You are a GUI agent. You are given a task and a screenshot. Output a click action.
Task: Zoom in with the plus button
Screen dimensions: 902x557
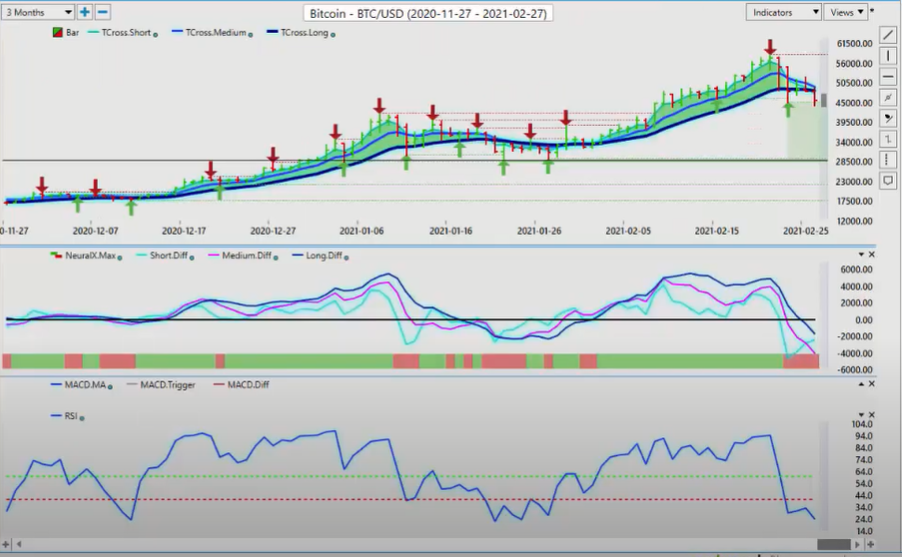[85, 12]
